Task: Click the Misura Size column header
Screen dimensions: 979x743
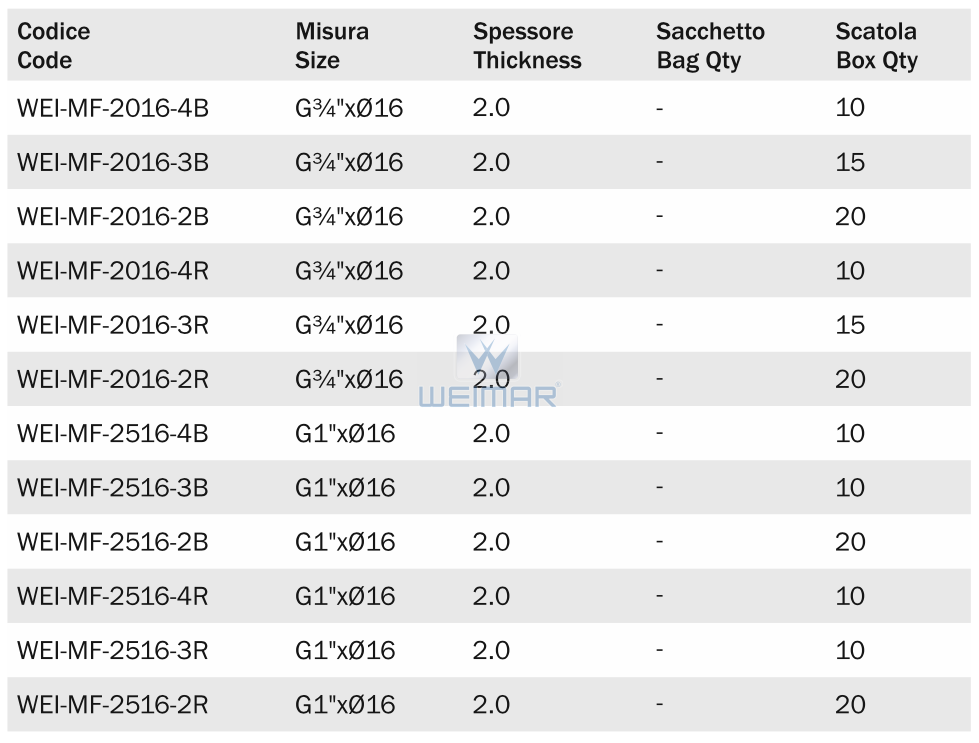Action: click(x=332, y=46)
